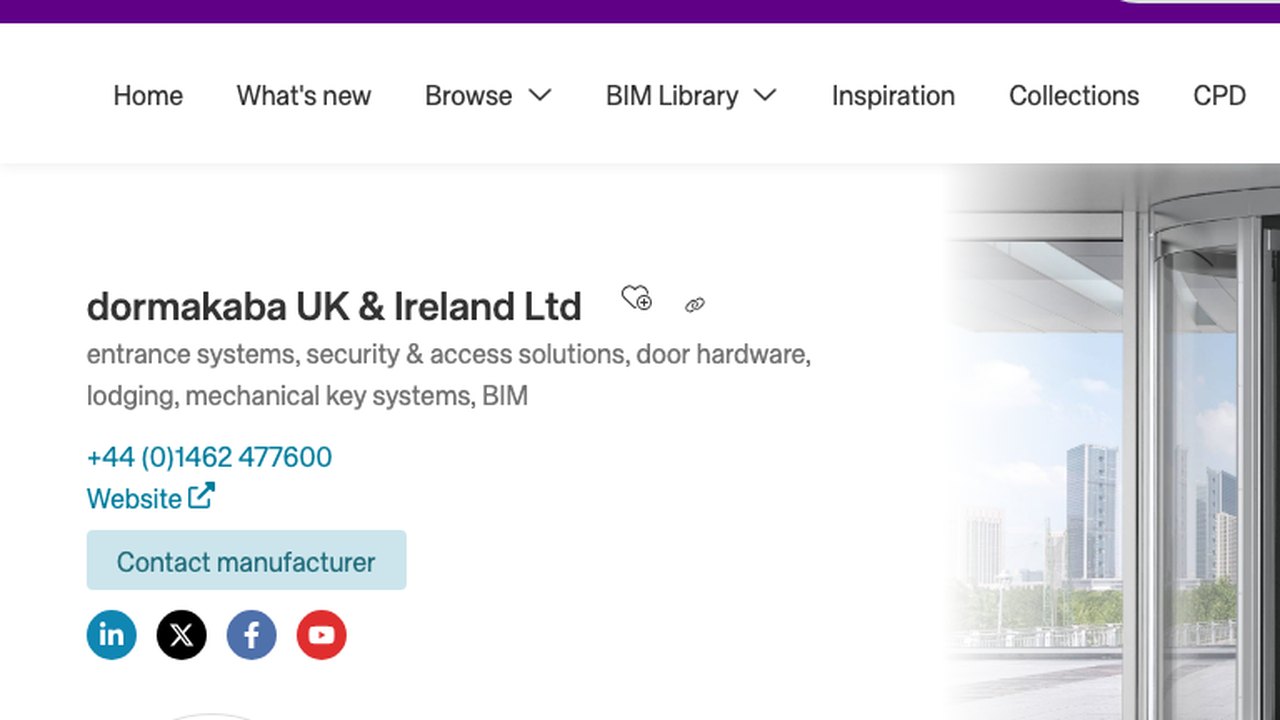The height and width of the screenshot is (720, 1280).
Task: Expand the Browse dropdown chevron
Action: (x=540, y=95)
